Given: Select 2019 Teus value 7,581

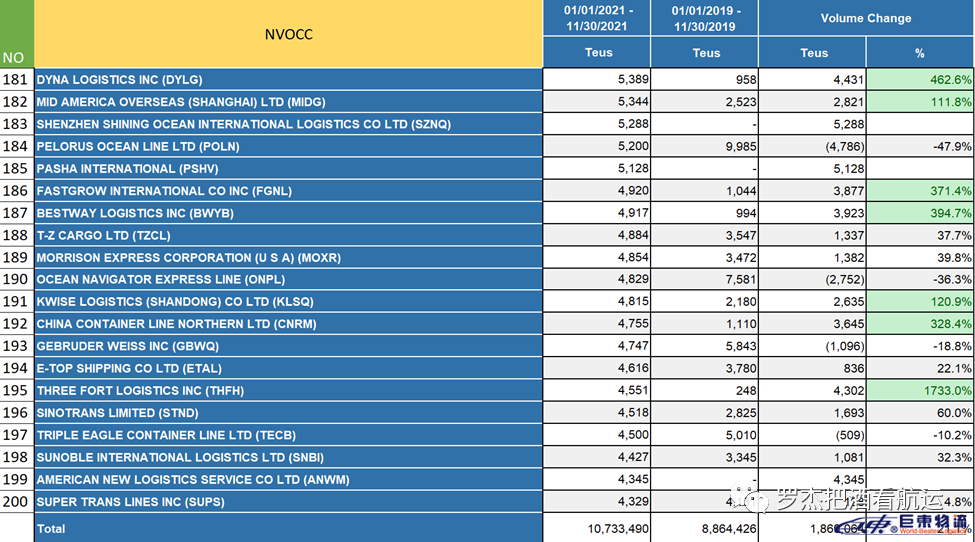Looking at the screenshot, I should click(705, 280).
